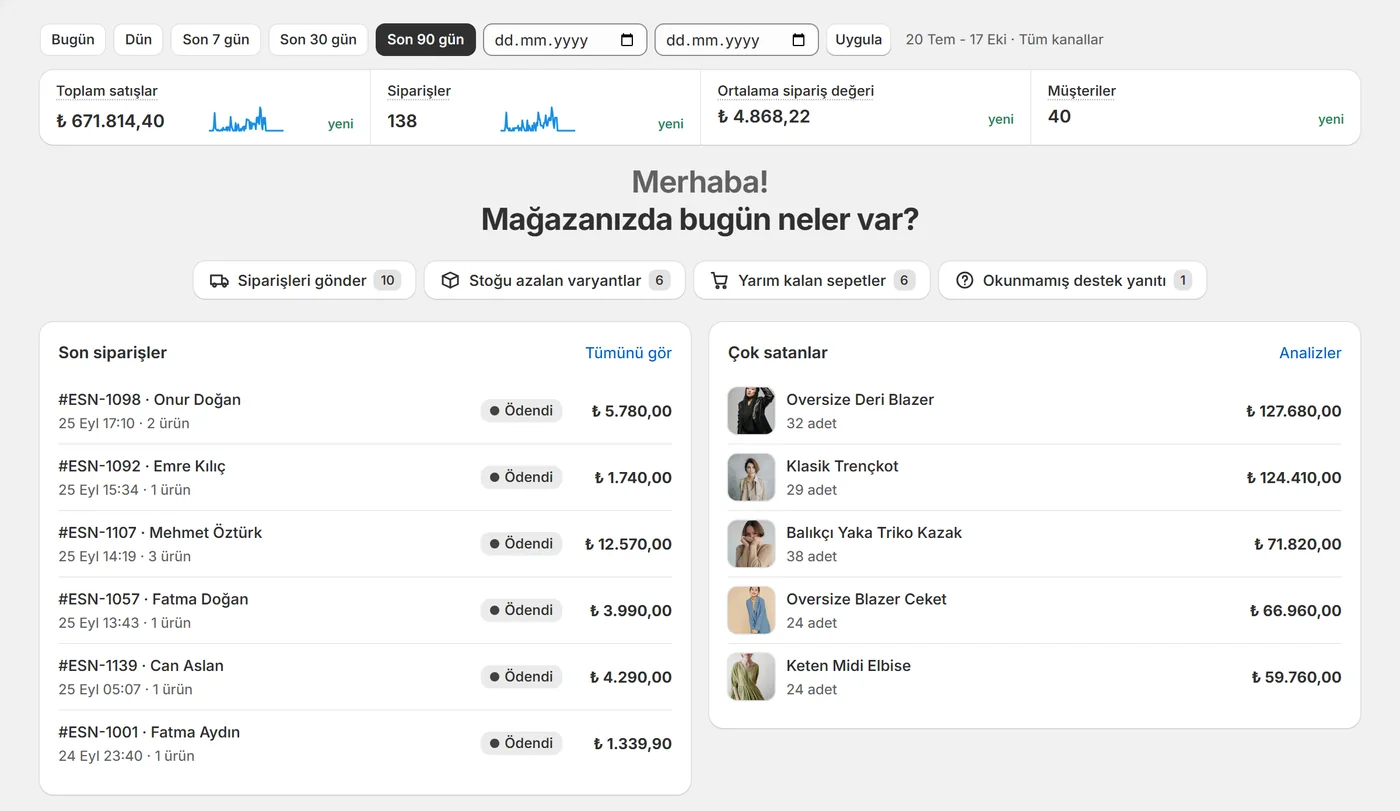The height and width of the screenshot is (811, 1400).
Task: Open the calendar picker in the second date field
Action: [x=798, y=40]
